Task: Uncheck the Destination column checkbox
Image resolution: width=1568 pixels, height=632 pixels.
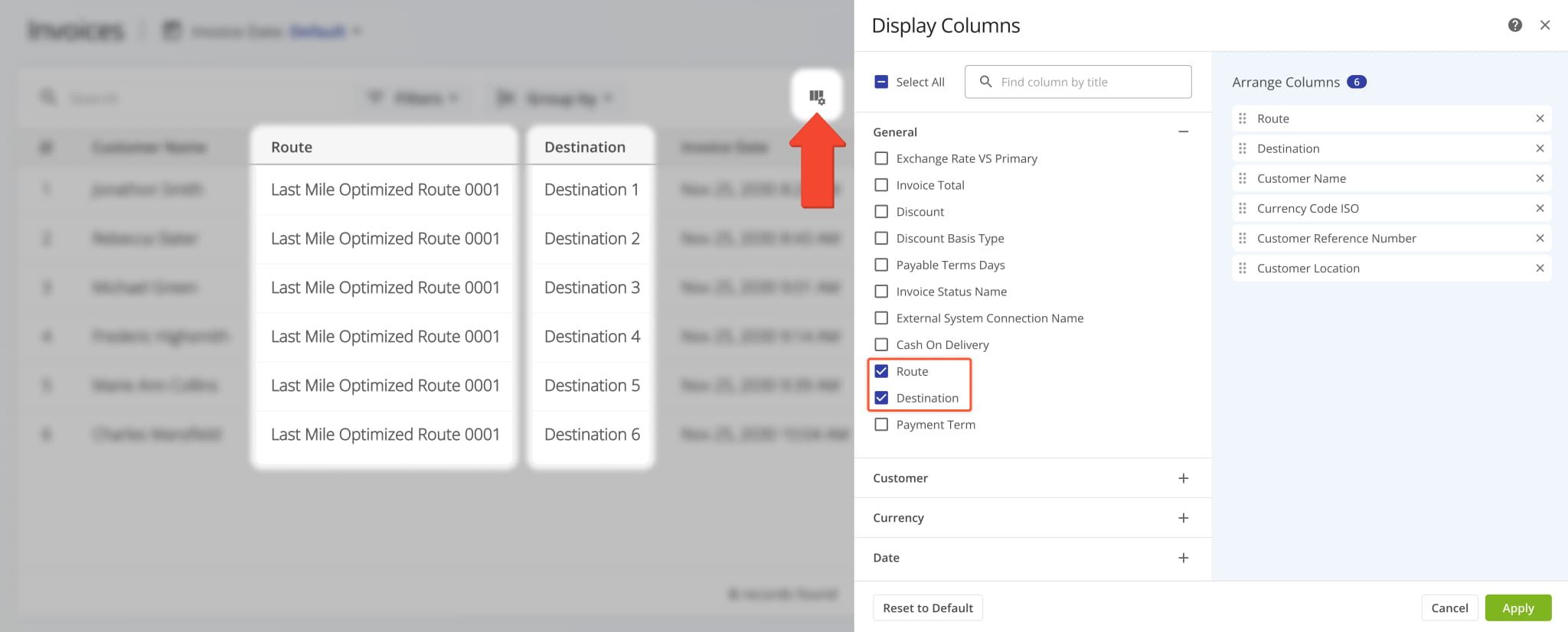Action: (x=881, y=398)
